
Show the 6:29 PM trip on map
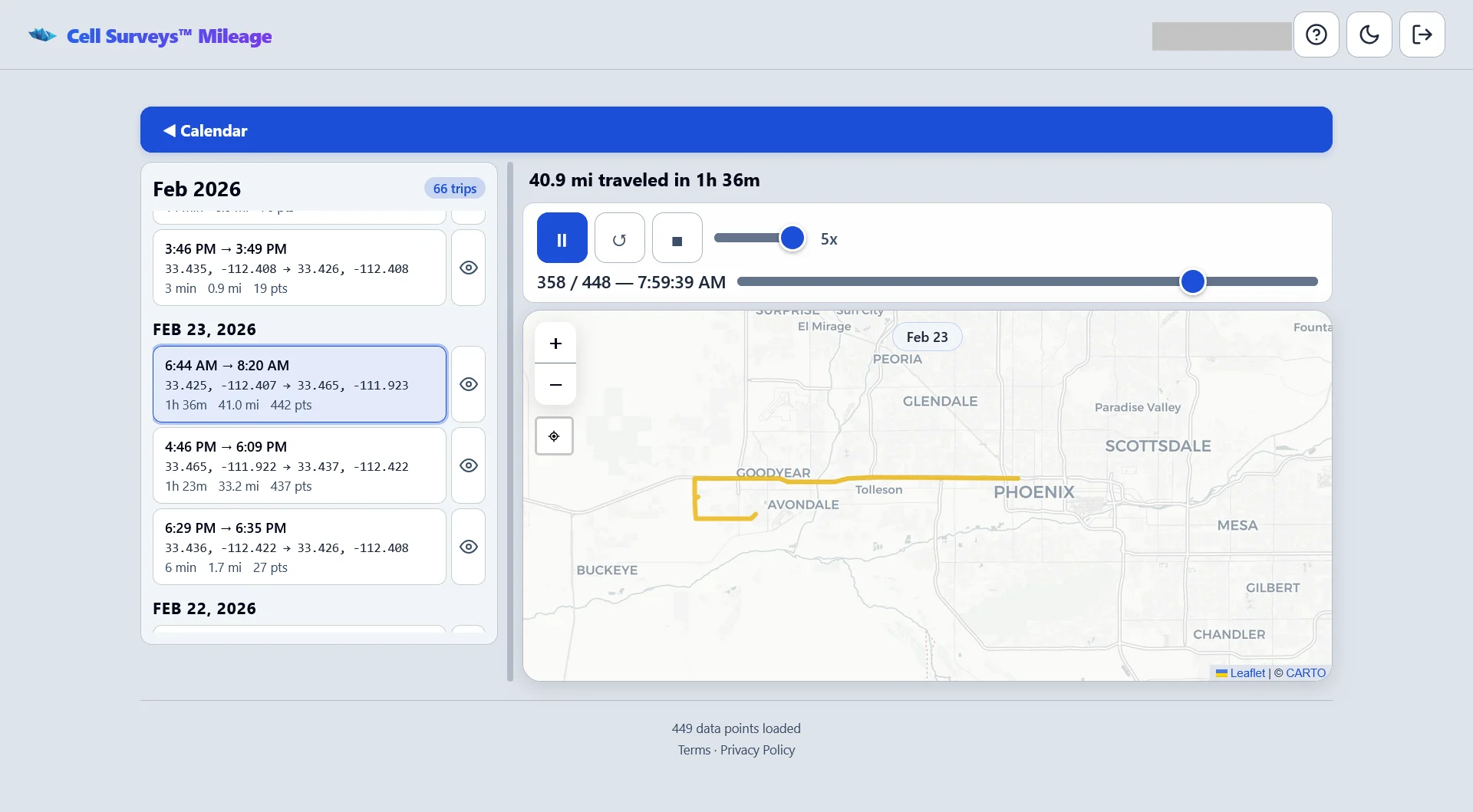tap(468, 547)
